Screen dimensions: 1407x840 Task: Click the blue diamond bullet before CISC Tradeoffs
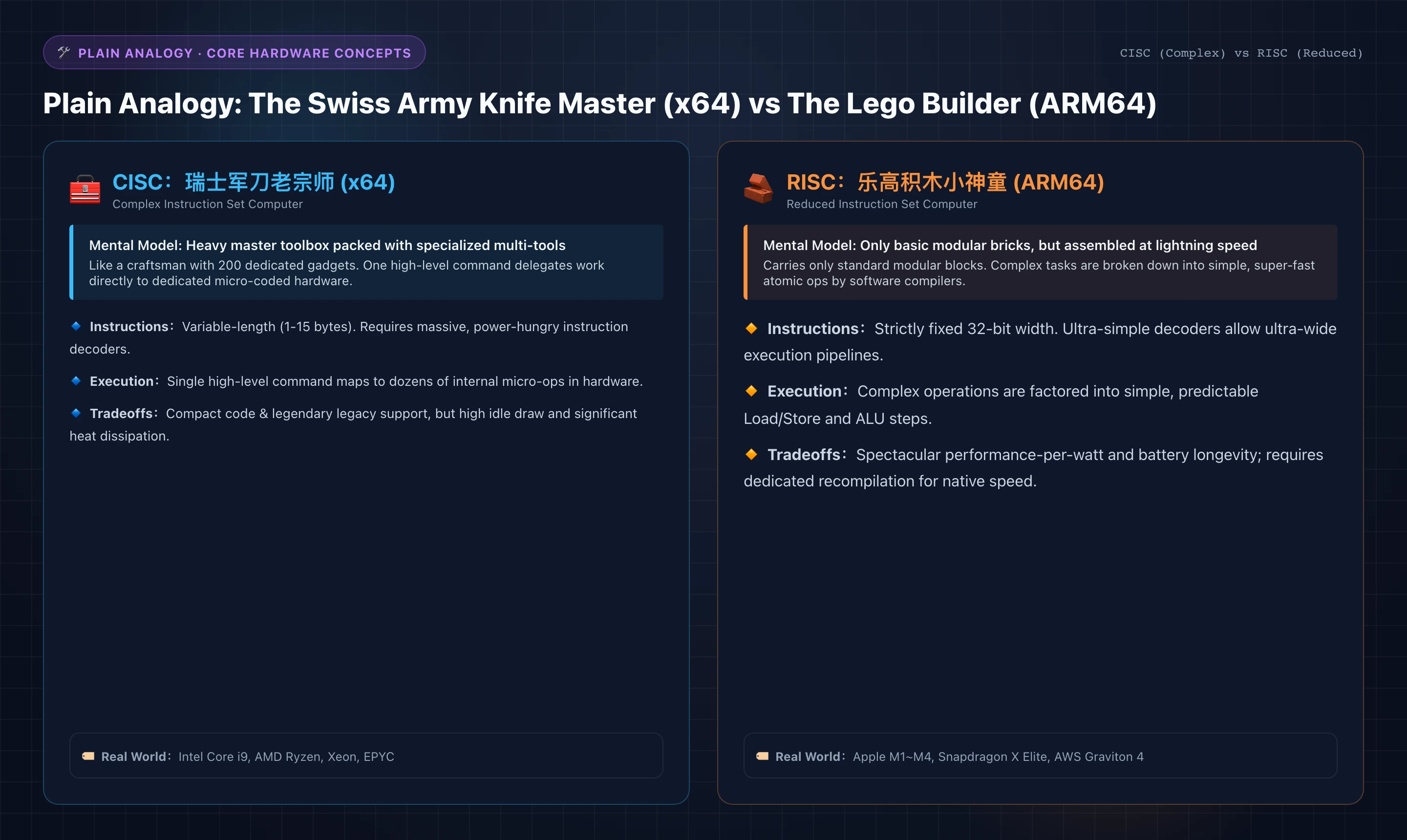click(76, 413)
